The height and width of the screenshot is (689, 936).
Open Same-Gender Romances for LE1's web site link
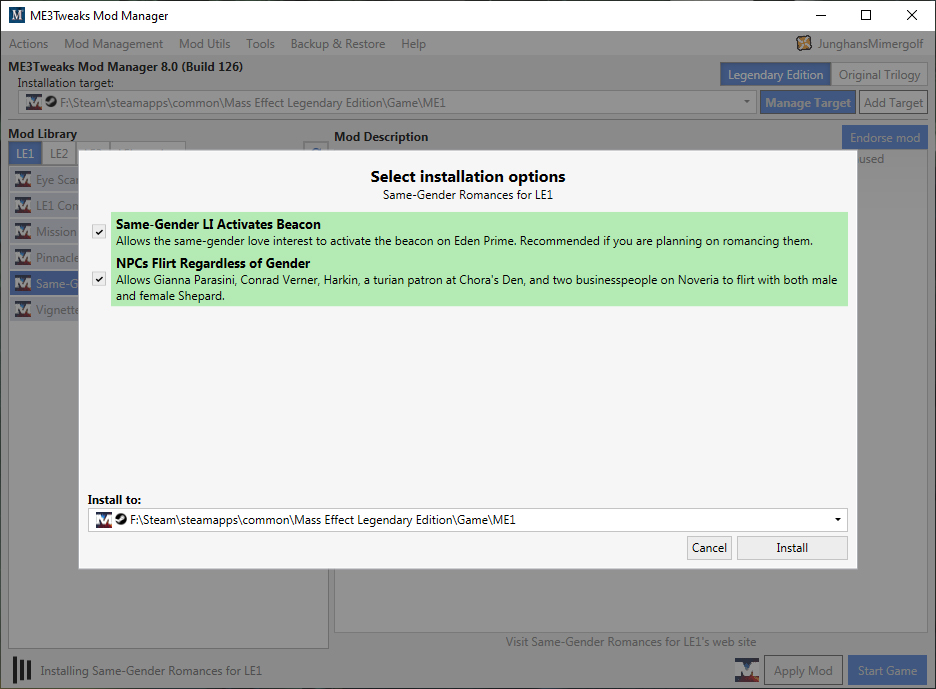coord(631,642)
